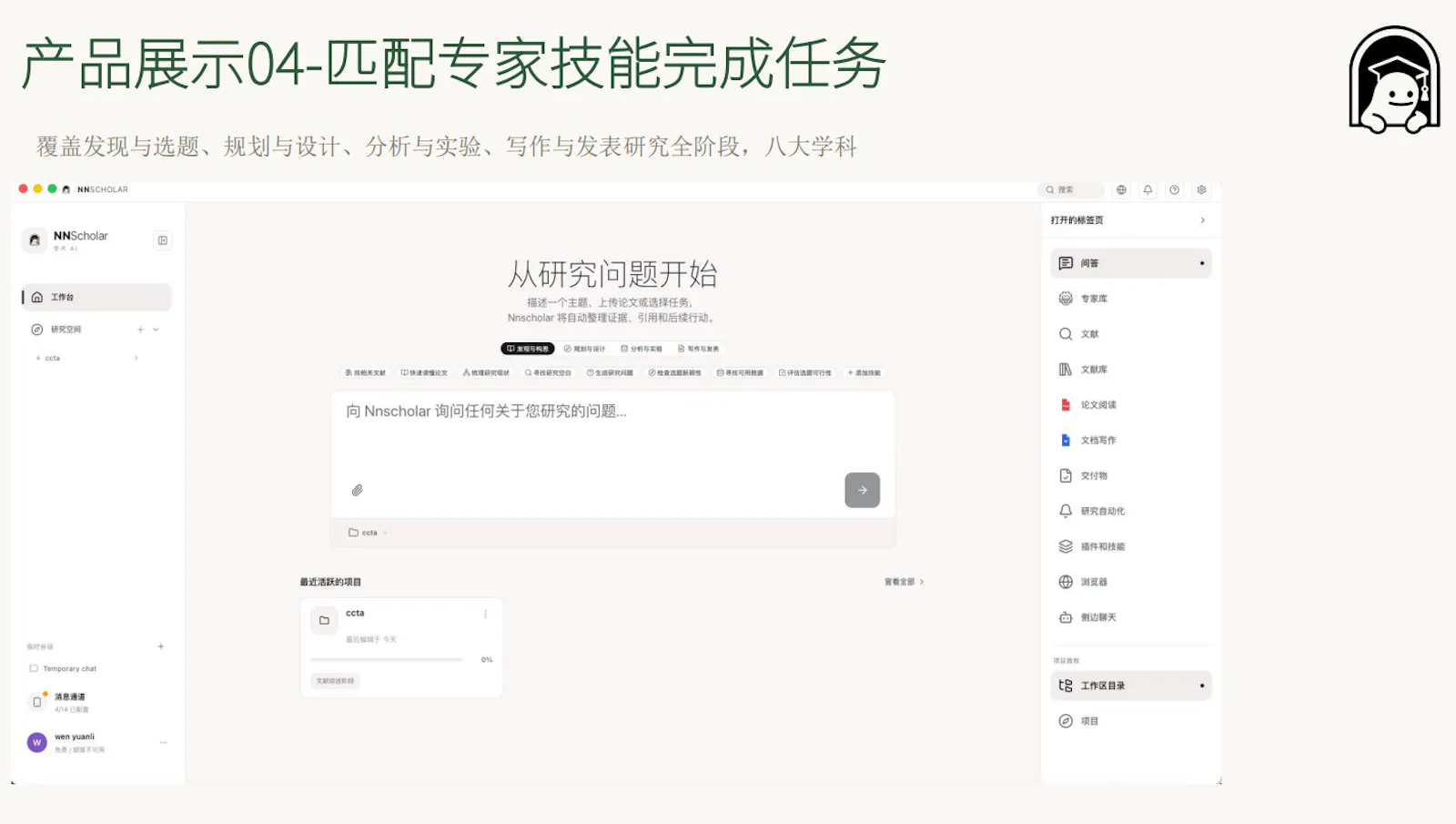The height and width of the screenshot is (824, 1456).
Task: Choose the 寻找可用数据 skill chip
Action: coord(740,373)
